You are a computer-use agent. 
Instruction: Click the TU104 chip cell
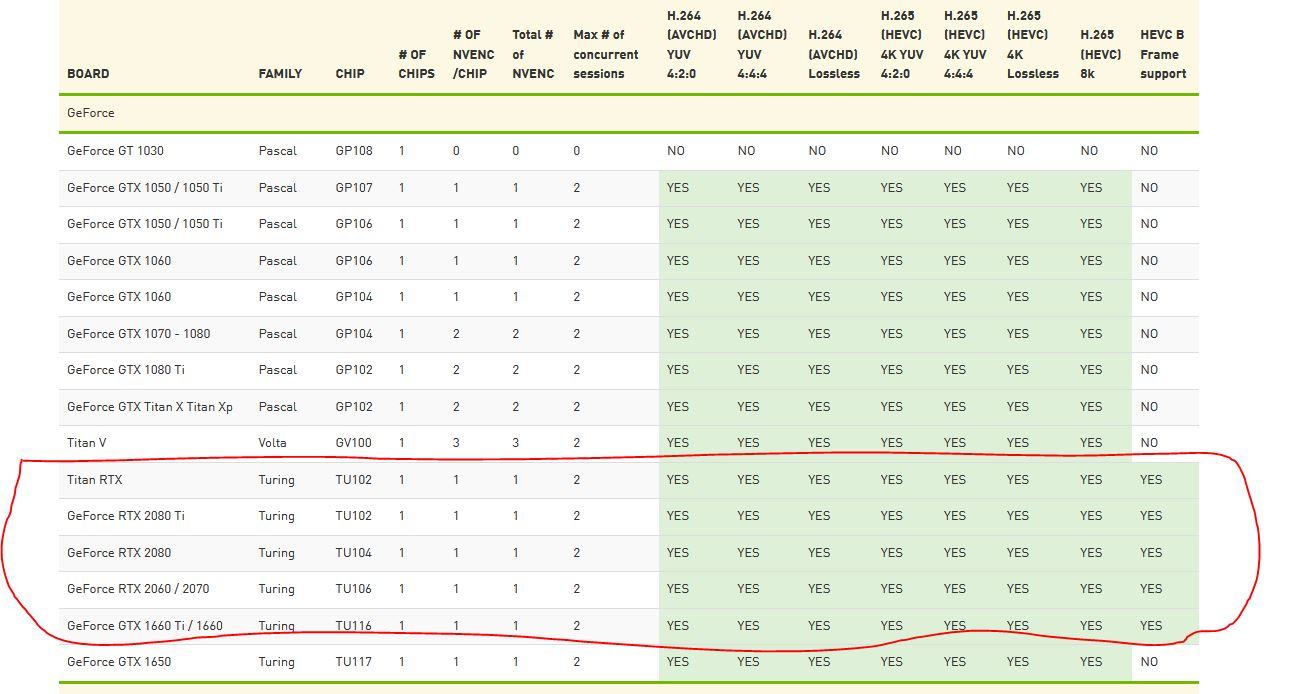[353, 553]
